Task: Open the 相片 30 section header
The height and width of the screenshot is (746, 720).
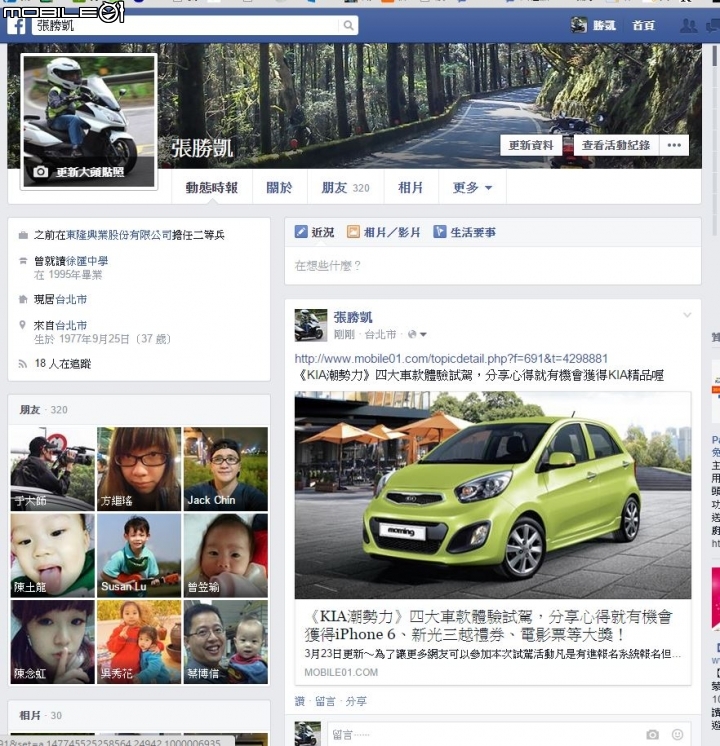Action: [x=40, y=715]
